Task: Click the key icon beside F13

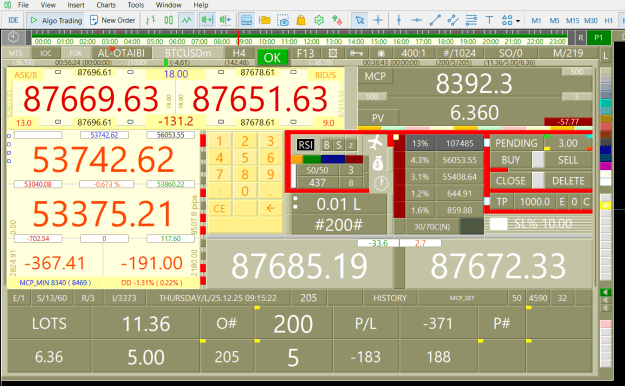Action: [x=356, y=53]
